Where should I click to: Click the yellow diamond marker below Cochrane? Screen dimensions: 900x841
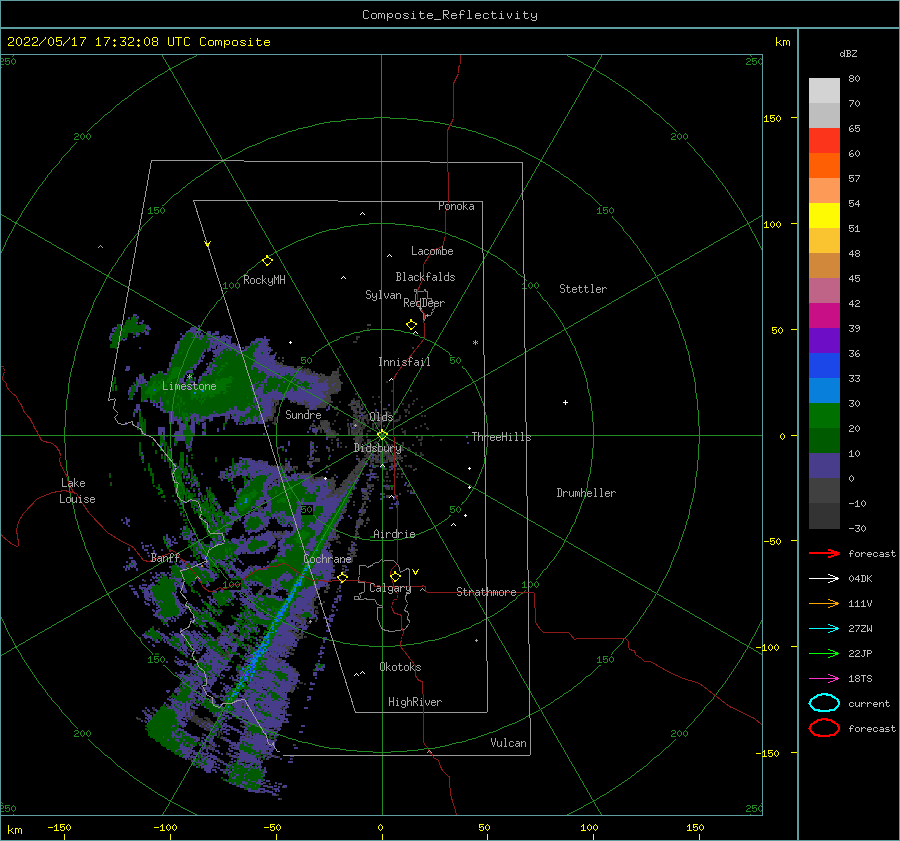(342, 577)
